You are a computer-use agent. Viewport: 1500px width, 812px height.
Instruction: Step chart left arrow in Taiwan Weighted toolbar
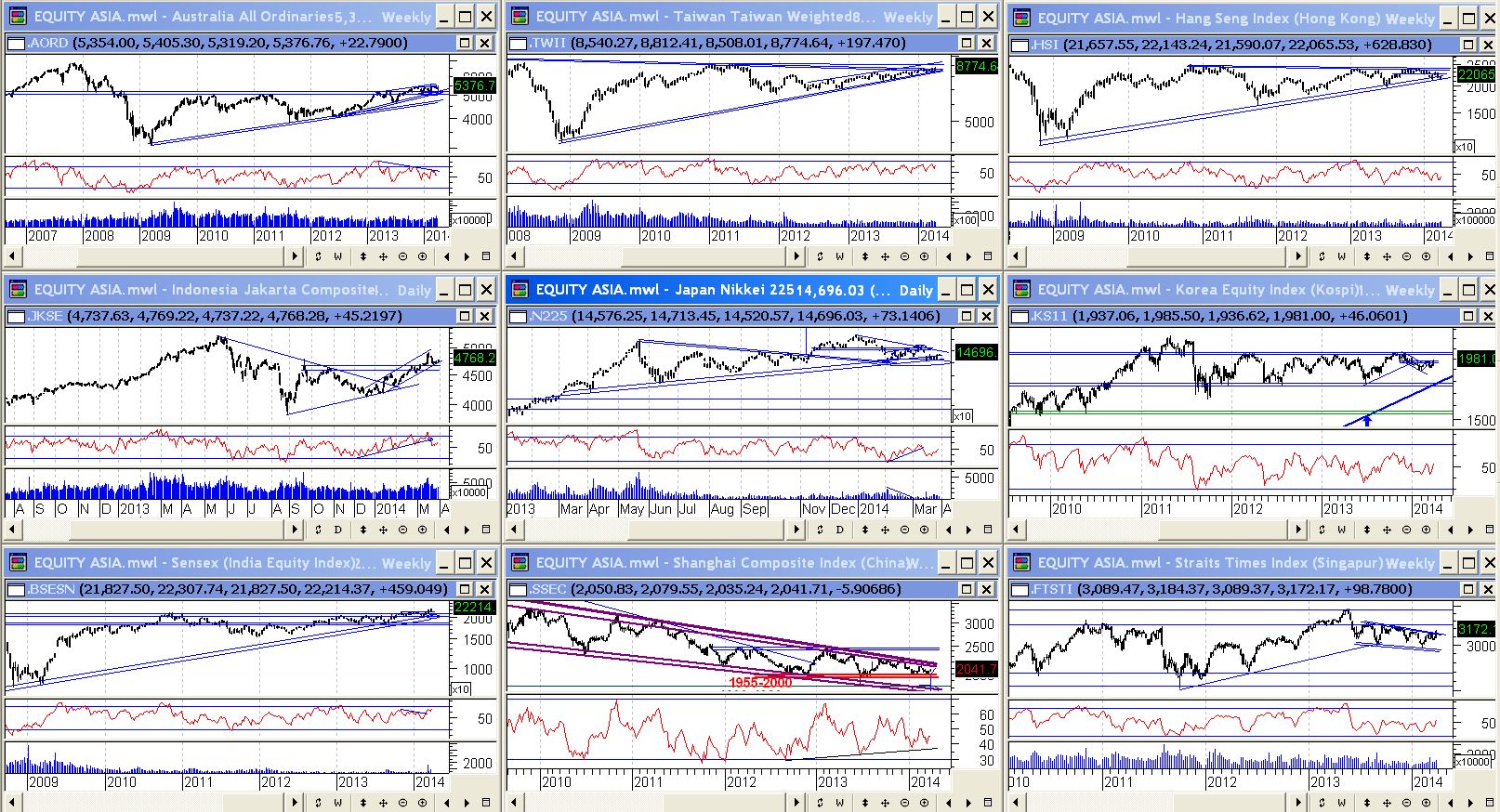948,256
